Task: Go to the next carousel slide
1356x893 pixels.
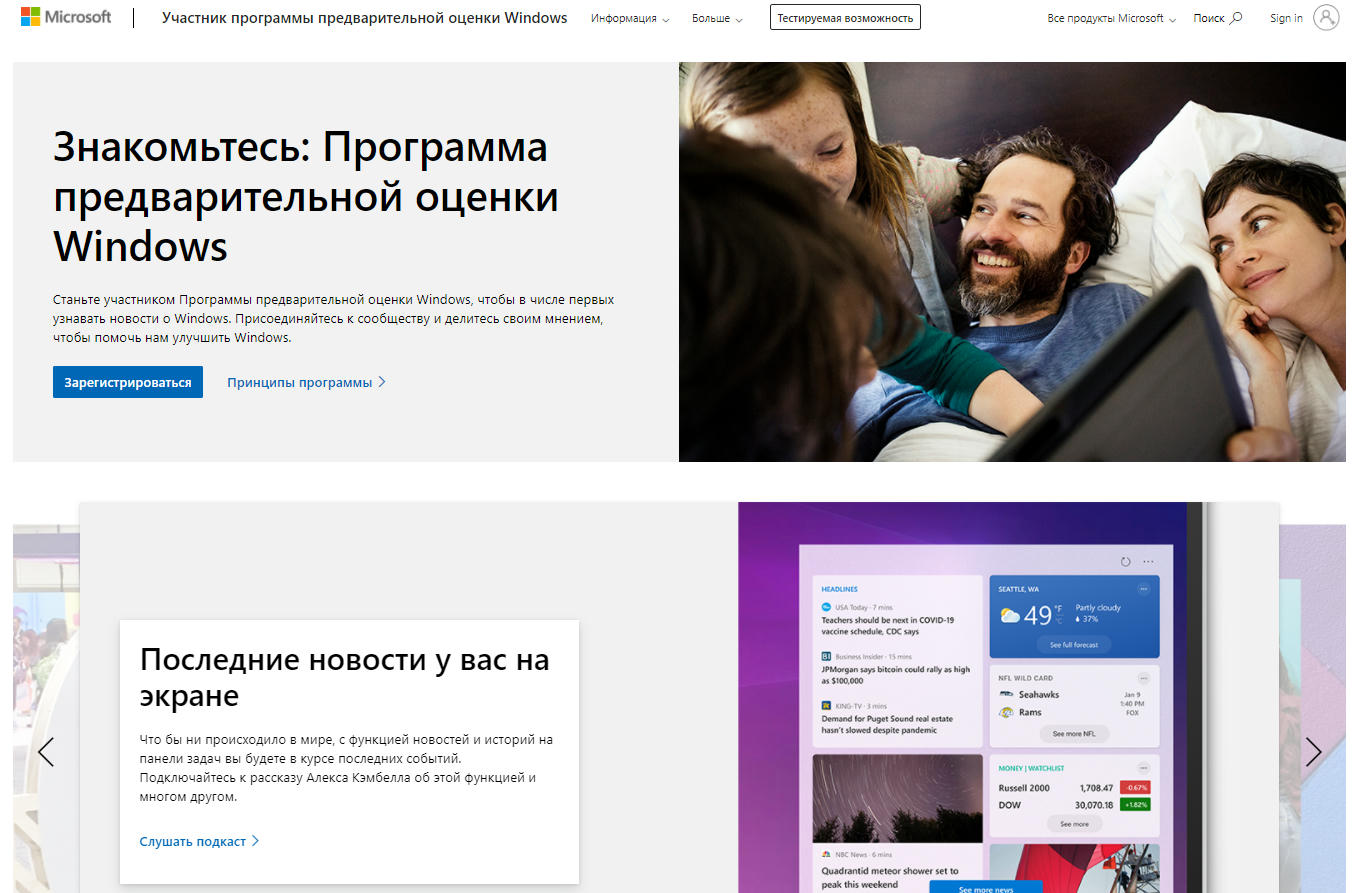Action: pos(1313,751)
